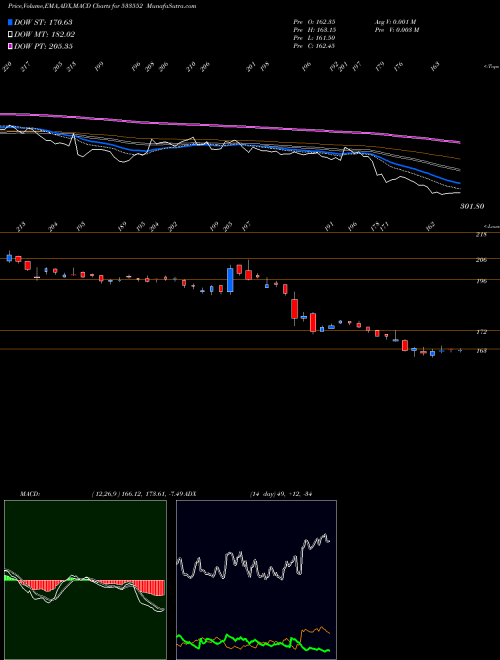This screenshot has height=660, width=500.
Task: Click the 196 price level label
Action: coord(481,281)
